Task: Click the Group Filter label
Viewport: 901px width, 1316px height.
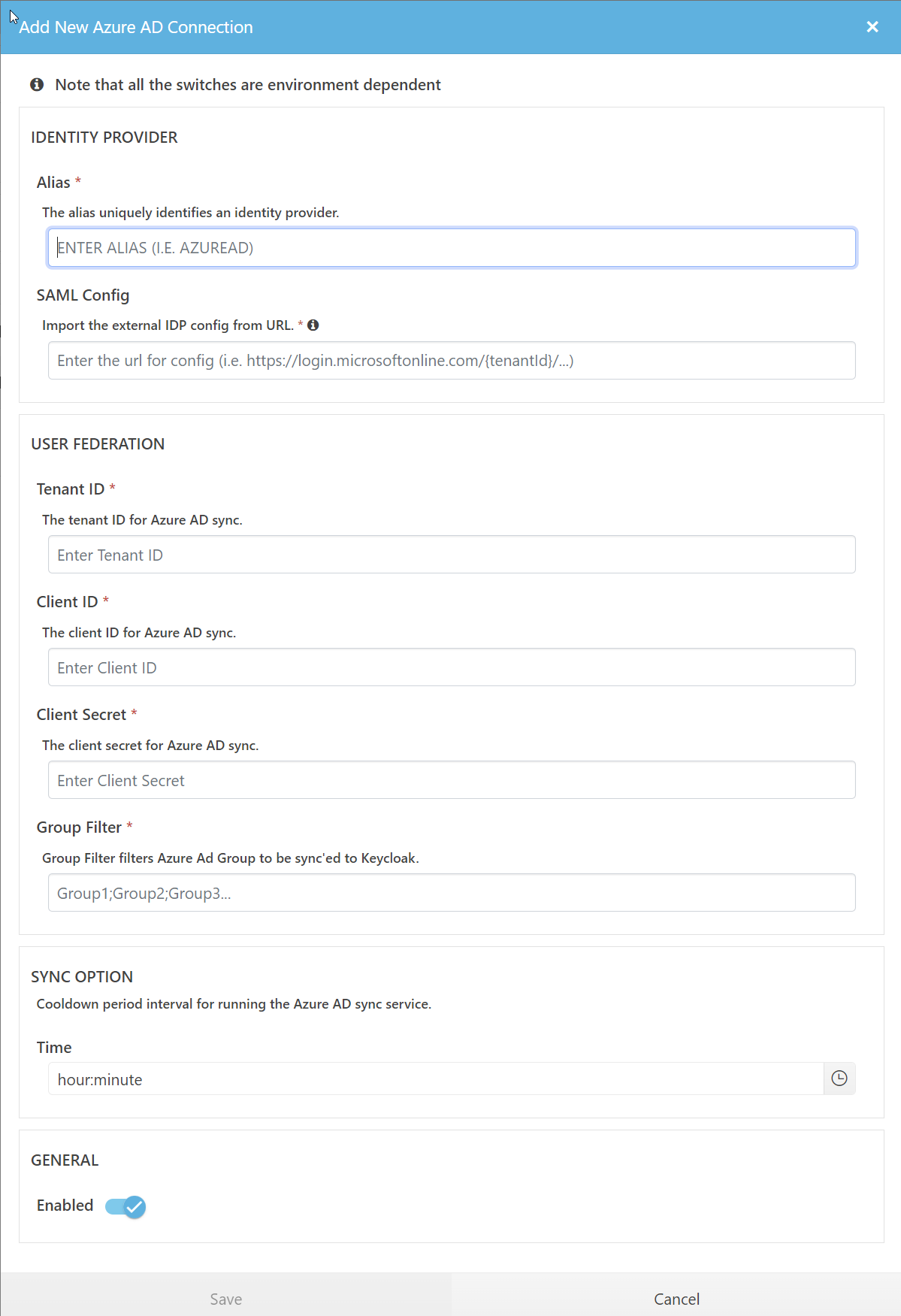Action: 79,827
